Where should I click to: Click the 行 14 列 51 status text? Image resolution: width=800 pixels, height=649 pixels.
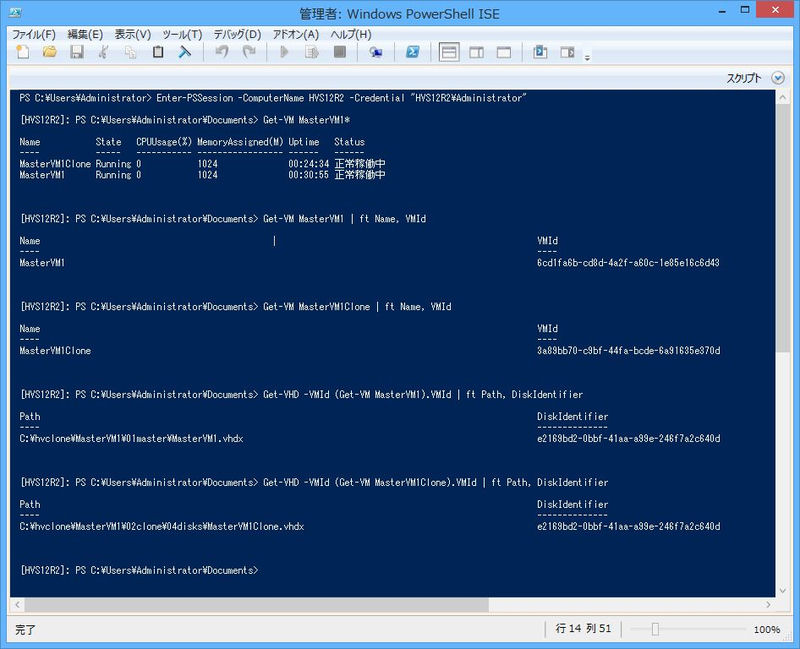pos(583,629)
